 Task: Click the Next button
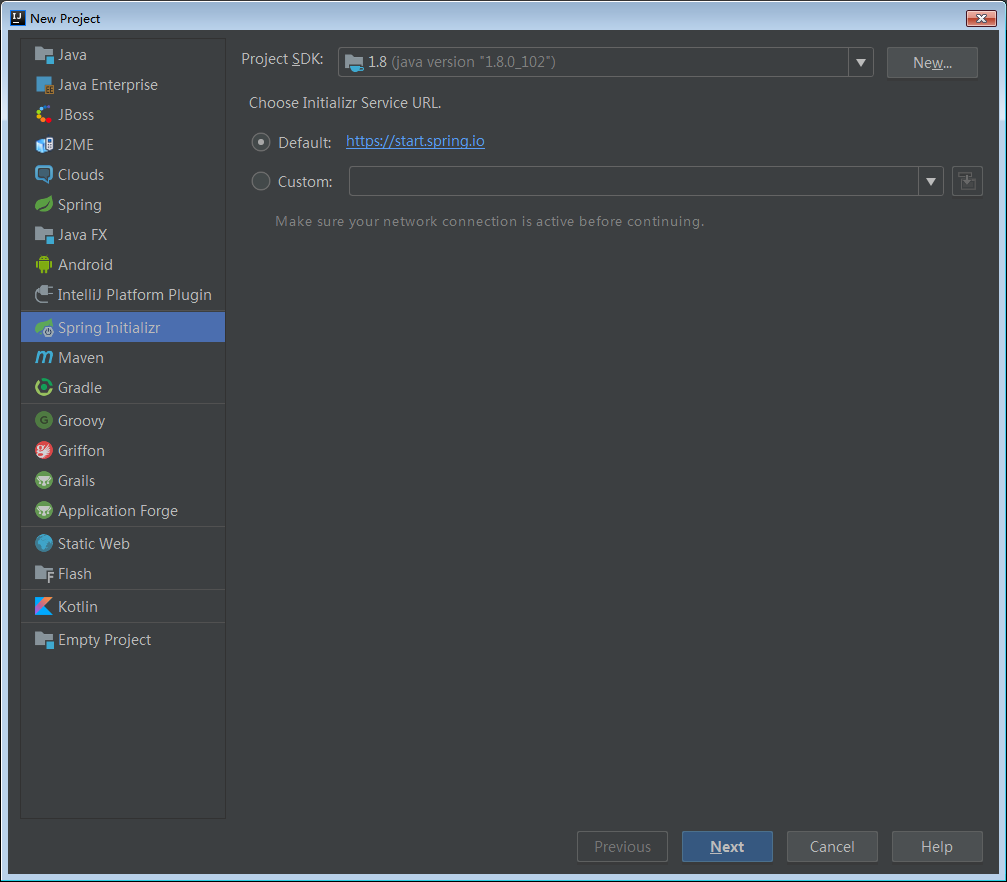tap(727, 847)
